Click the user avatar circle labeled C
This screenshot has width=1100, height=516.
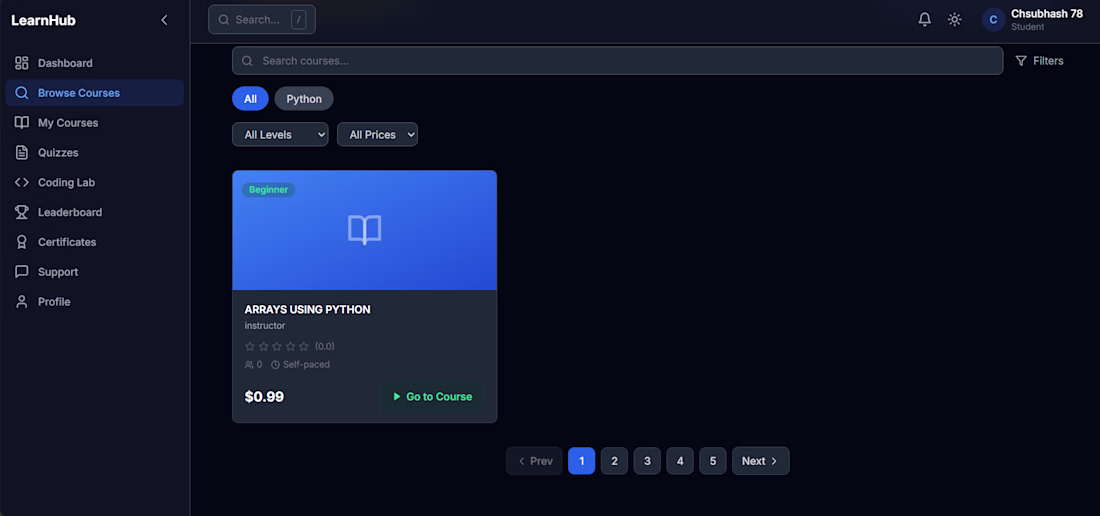(993, 20)
